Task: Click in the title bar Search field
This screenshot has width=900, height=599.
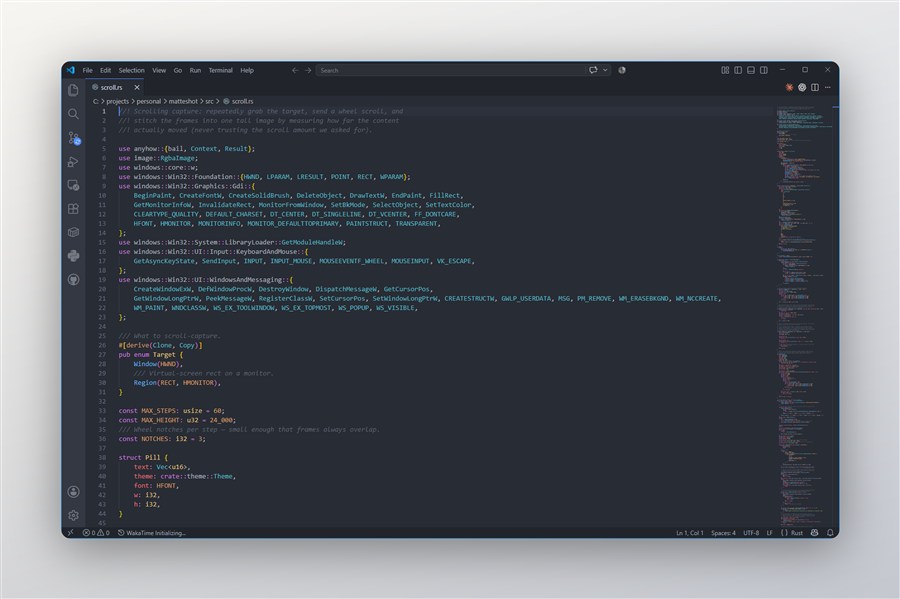Action: pos(451,70)
